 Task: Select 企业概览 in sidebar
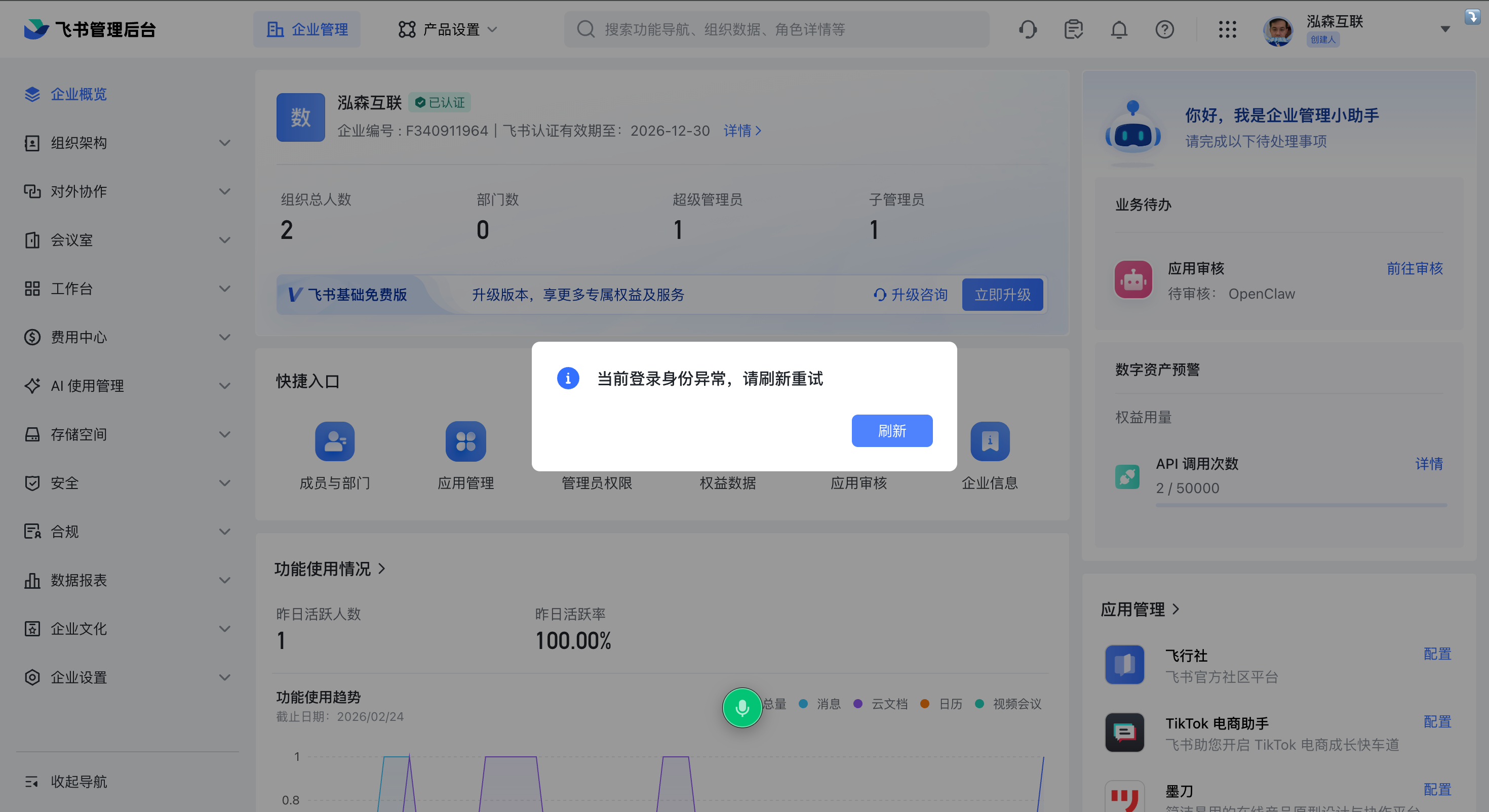(x=79, y=94)
